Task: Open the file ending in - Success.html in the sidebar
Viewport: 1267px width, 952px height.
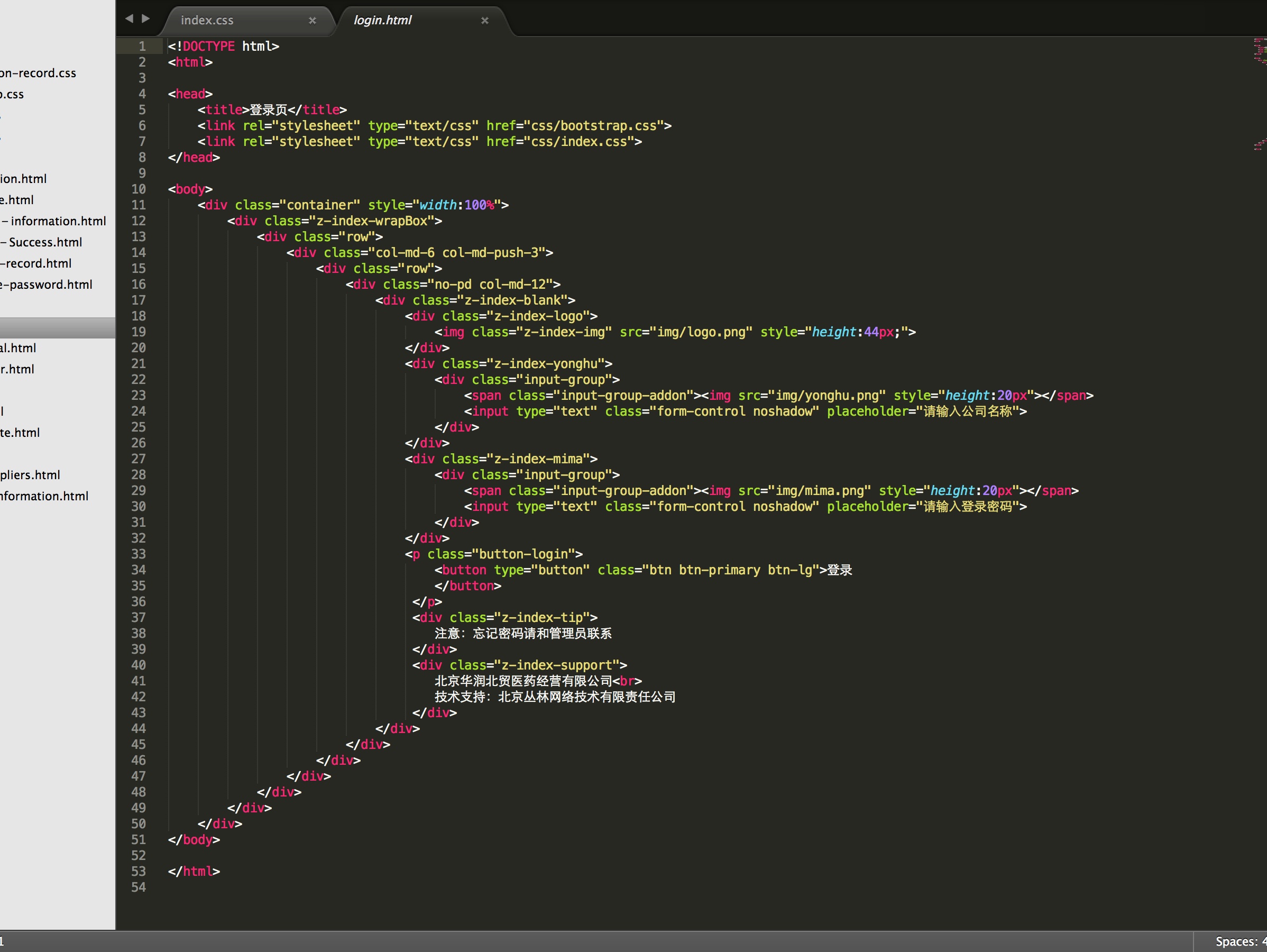Action: coord(44,242)
